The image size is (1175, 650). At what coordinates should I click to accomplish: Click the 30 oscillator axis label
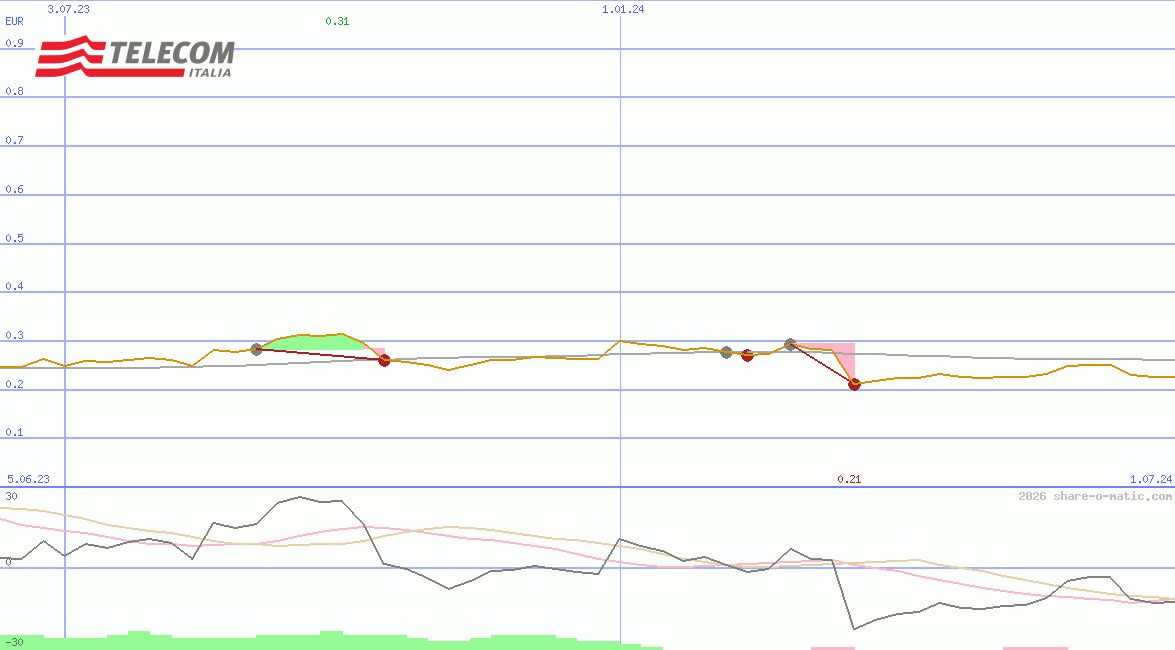click(x=11, y=496)
